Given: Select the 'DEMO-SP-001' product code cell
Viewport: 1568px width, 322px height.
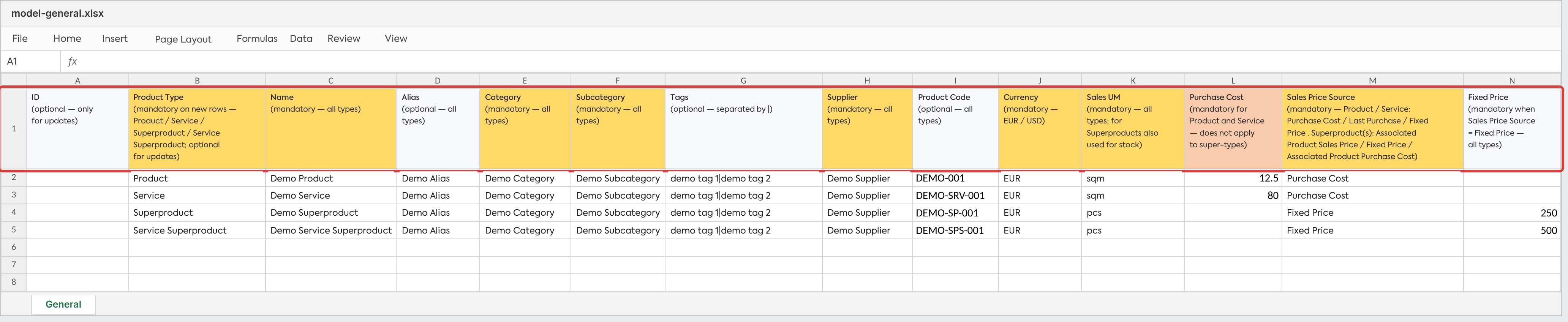Looking at the screenshot, I should pyautogui.click(x=955, y=212).
